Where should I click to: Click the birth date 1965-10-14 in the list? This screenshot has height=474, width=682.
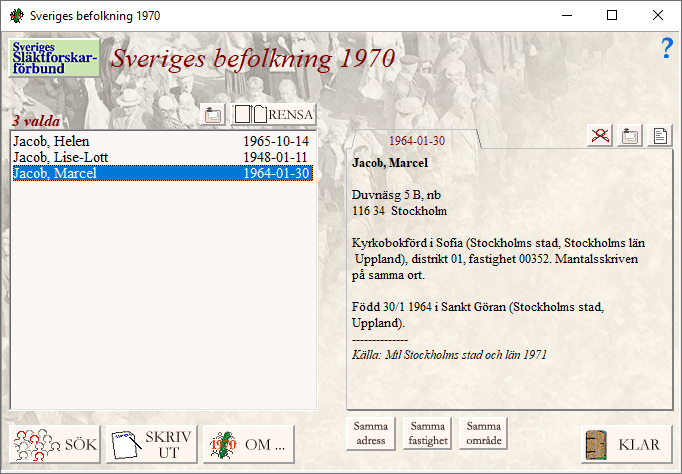(276, 141)
